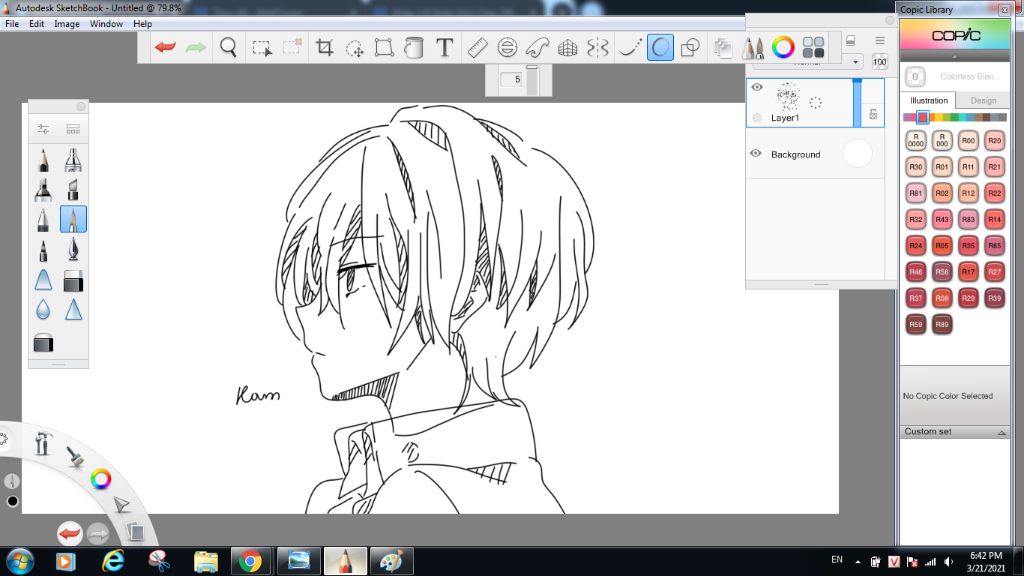Open the Help menu
1024x576 pixels.
click(142, 24)
